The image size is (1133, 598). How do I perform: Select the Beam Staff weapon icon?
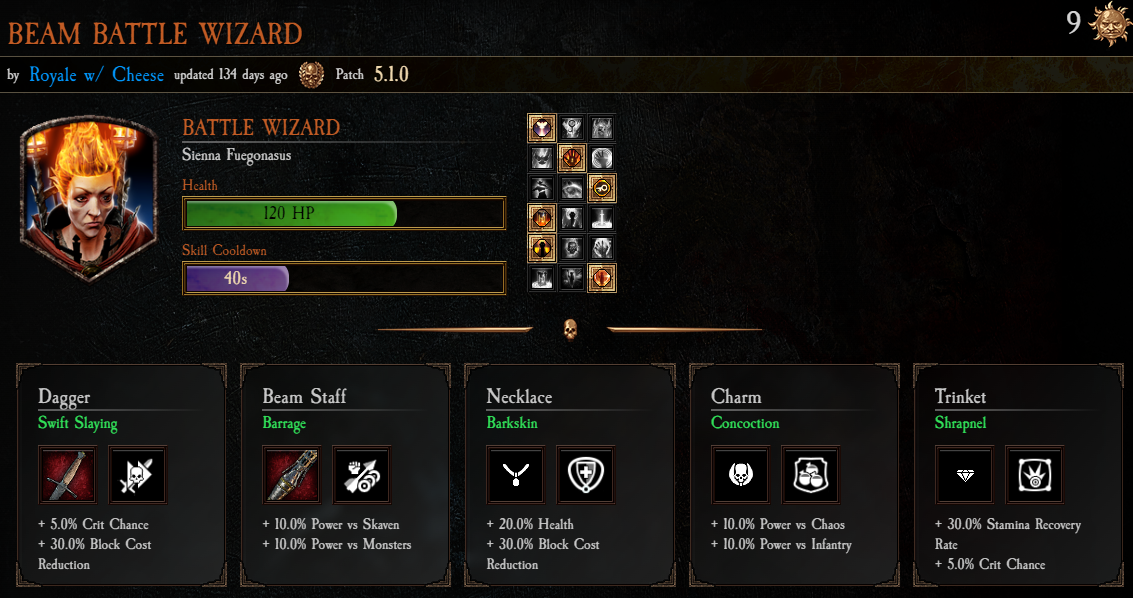click(x=291, y=474)
